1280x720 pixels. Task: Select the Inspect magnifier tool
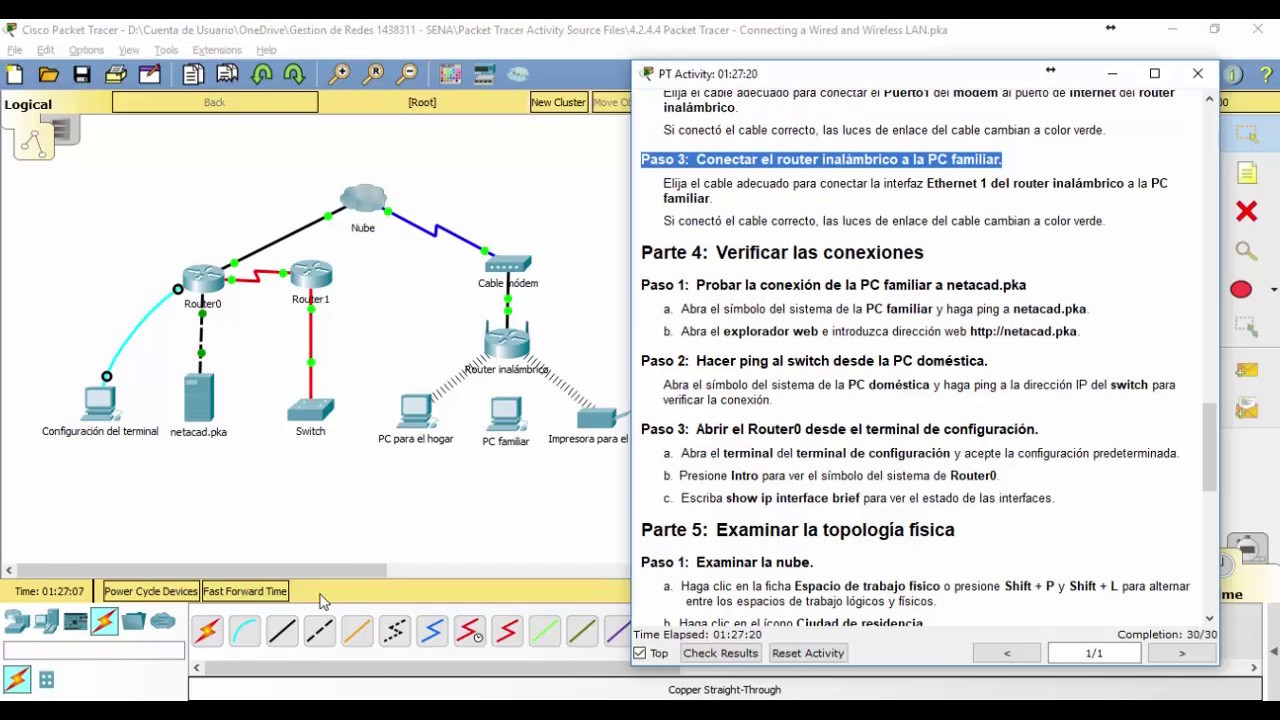pyautogui.click(x=1246, y=250)
